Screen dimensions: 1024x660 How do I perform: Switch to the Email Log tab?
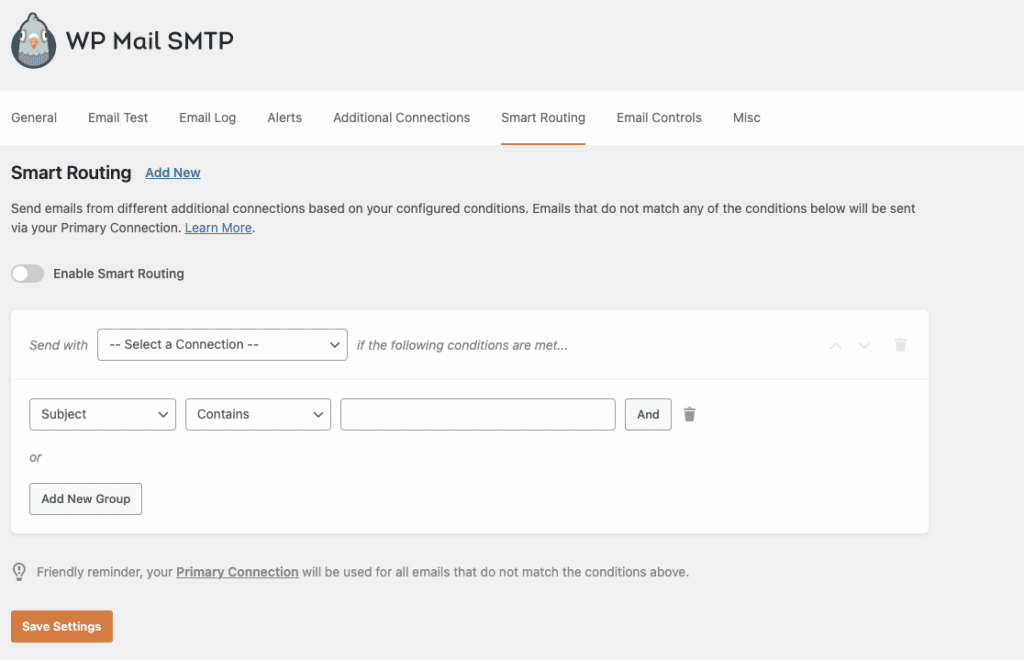click(x=207, y=117)
